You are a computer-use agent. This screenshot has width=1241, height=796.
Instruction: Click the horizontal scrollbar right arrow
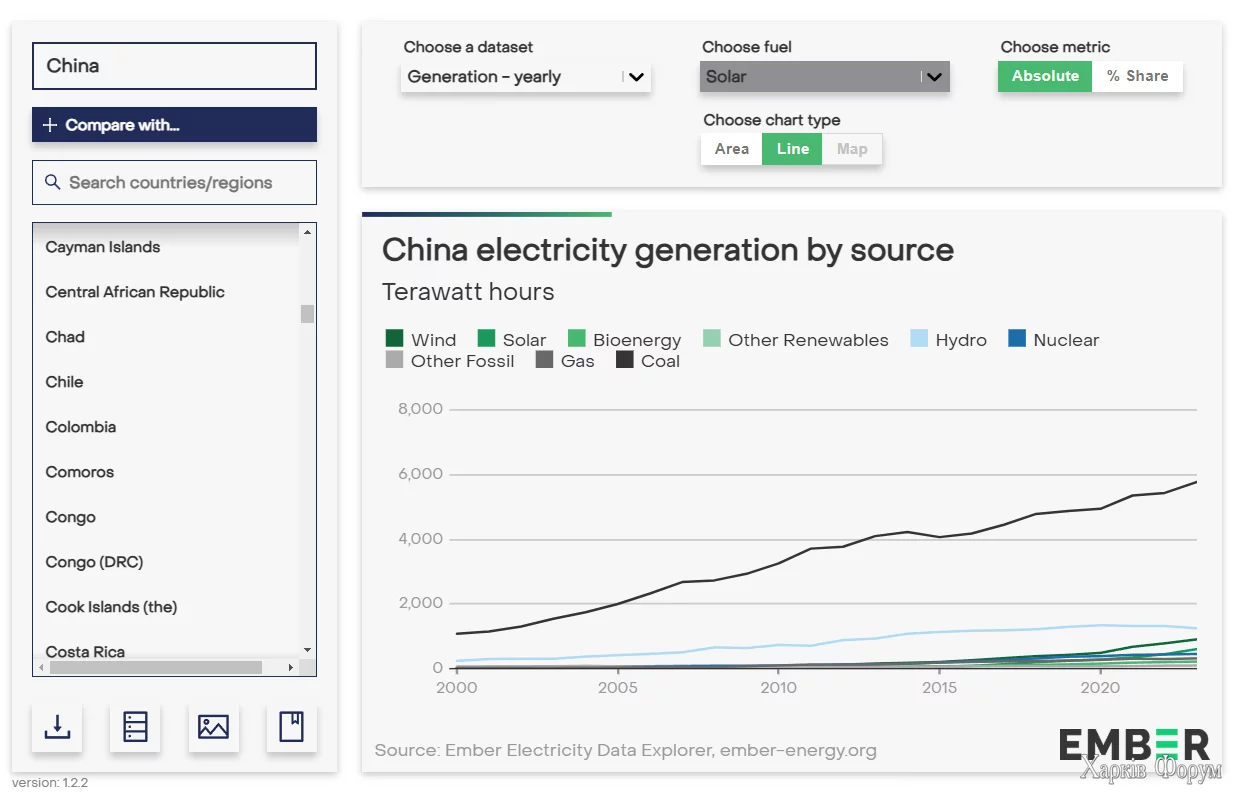tap(291, 667)
